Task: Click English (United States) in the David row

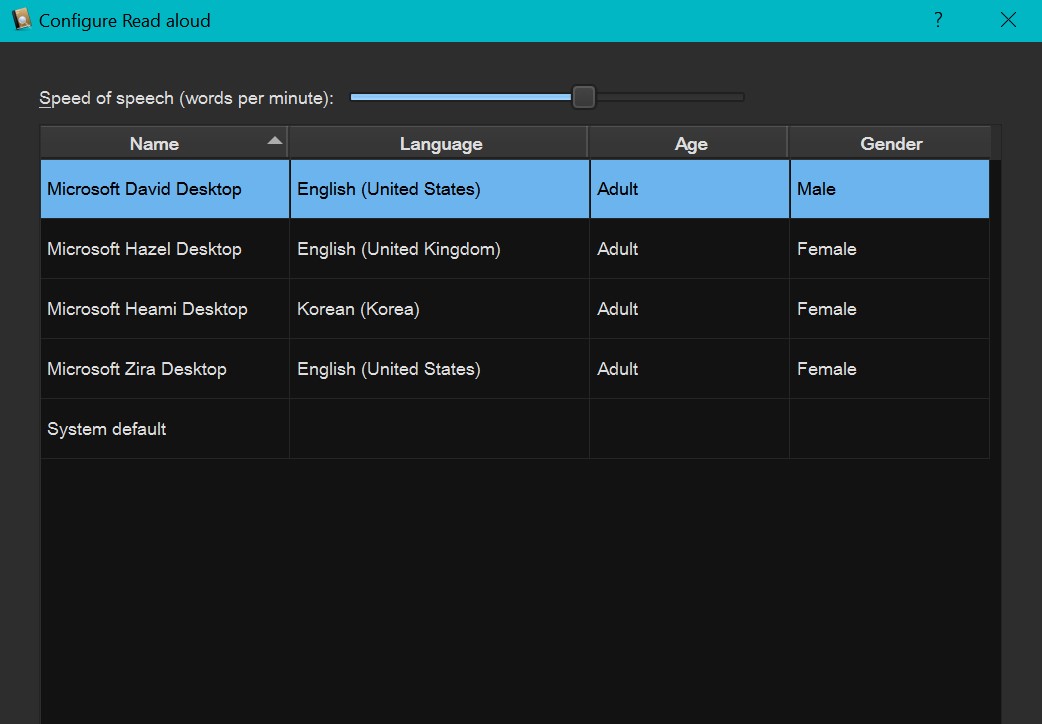Action: (x=439, y=189)
